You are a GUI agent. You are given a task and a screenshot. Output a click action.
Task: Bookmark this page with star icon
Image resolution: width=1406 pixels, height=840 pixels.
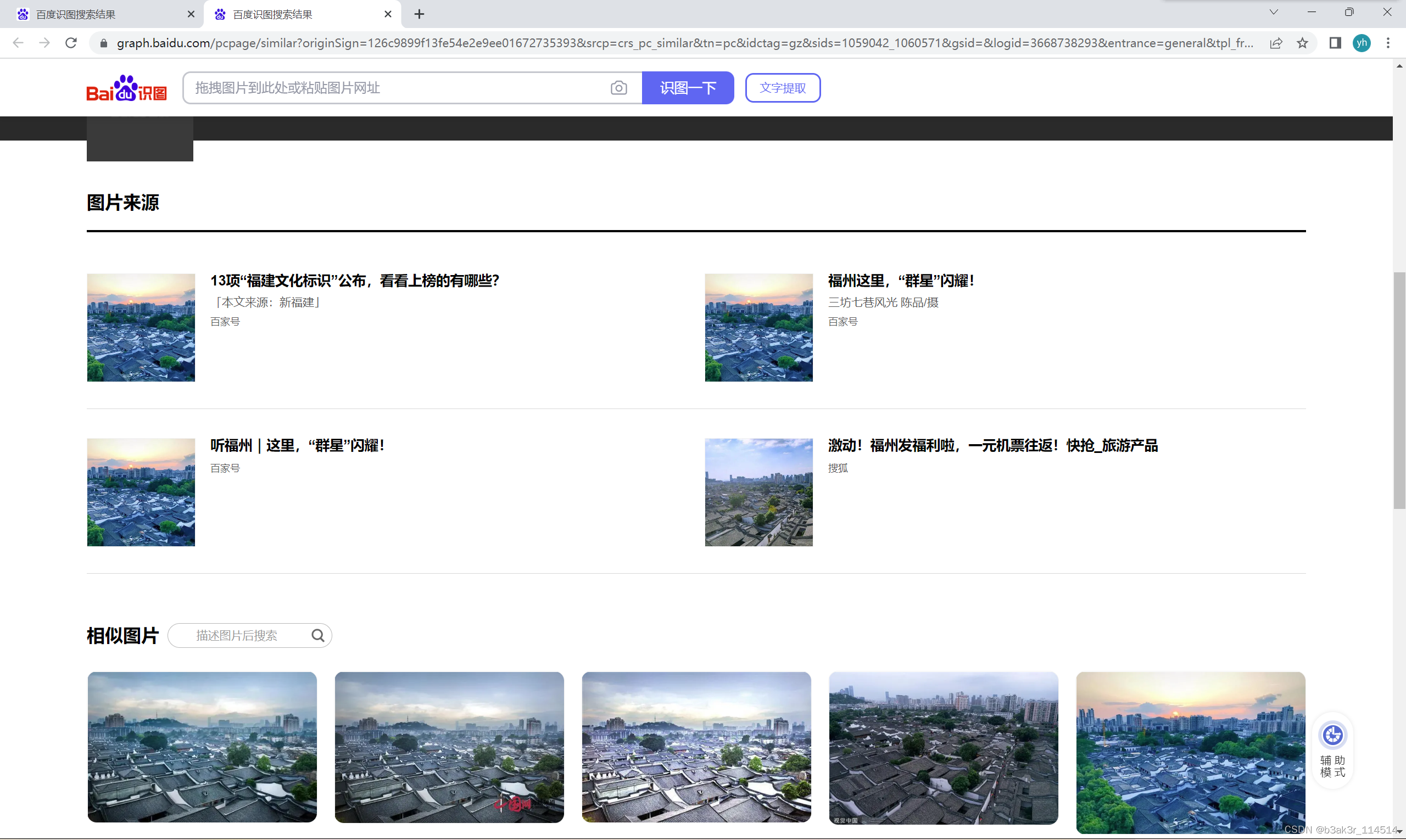(1302, 43)
